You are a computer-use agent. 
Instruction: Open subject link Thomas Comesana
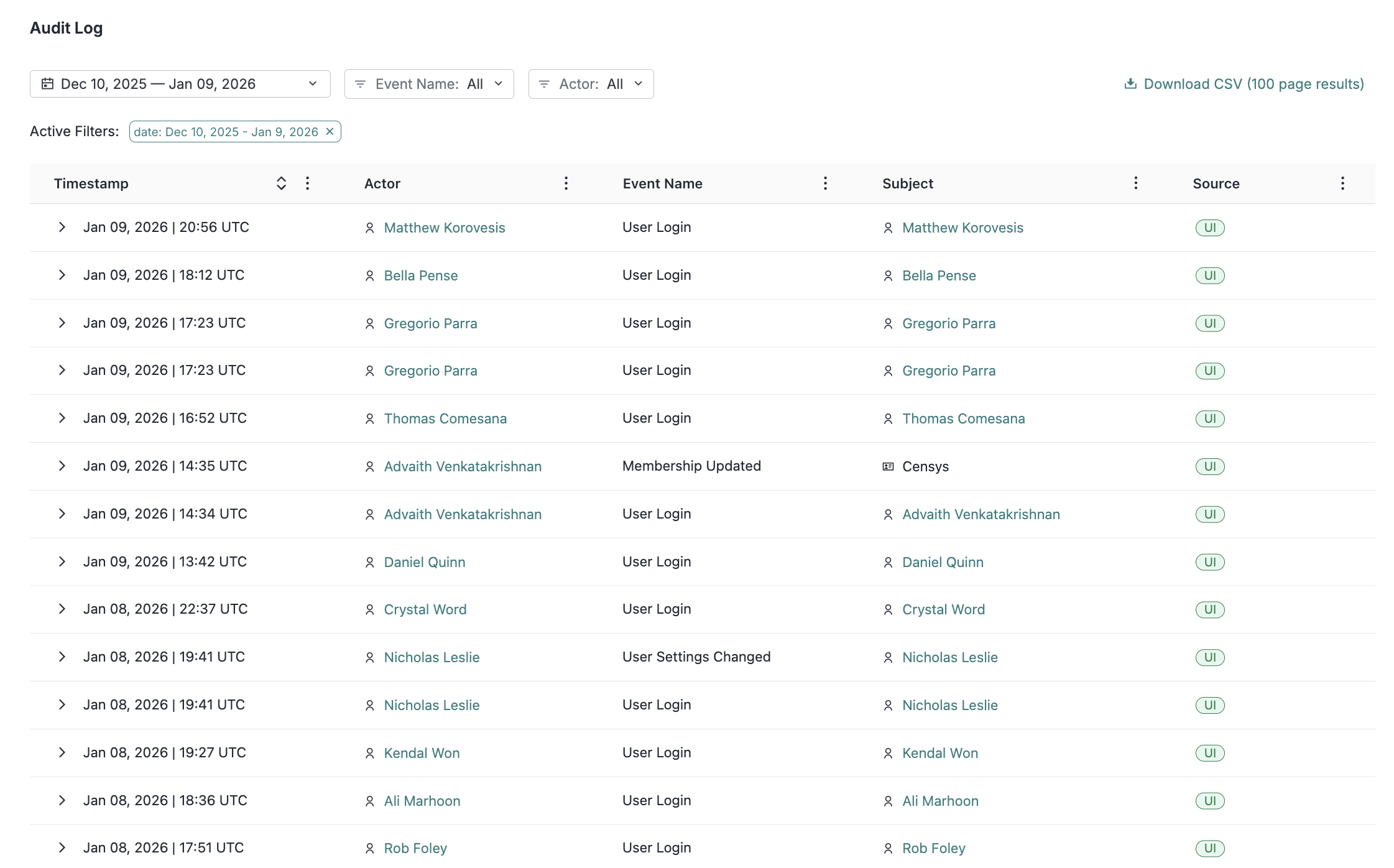pyautogui.click(x=963, y=419)
